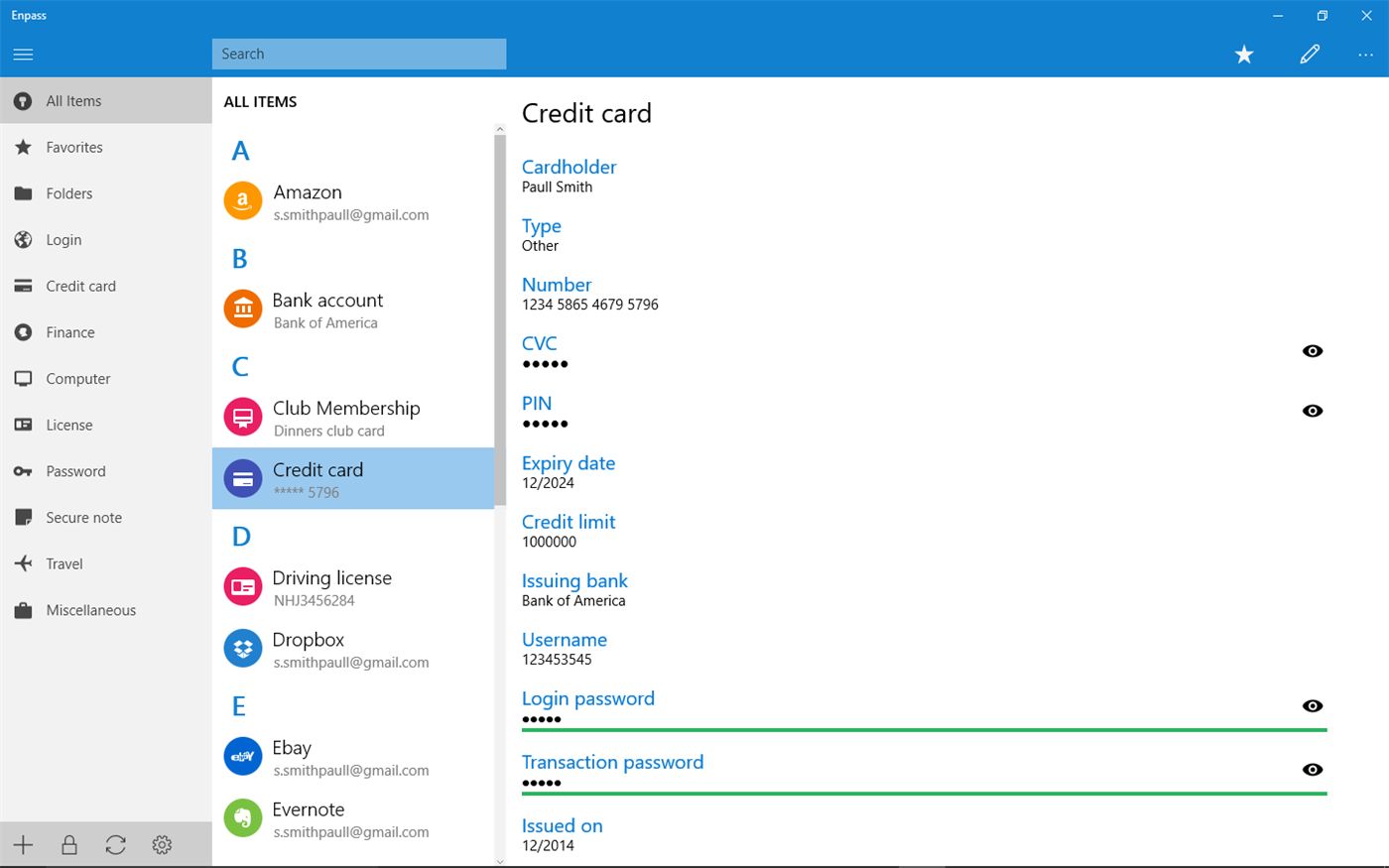Select the Dropbox entry
1389x868 pixels.
[337, 649]
